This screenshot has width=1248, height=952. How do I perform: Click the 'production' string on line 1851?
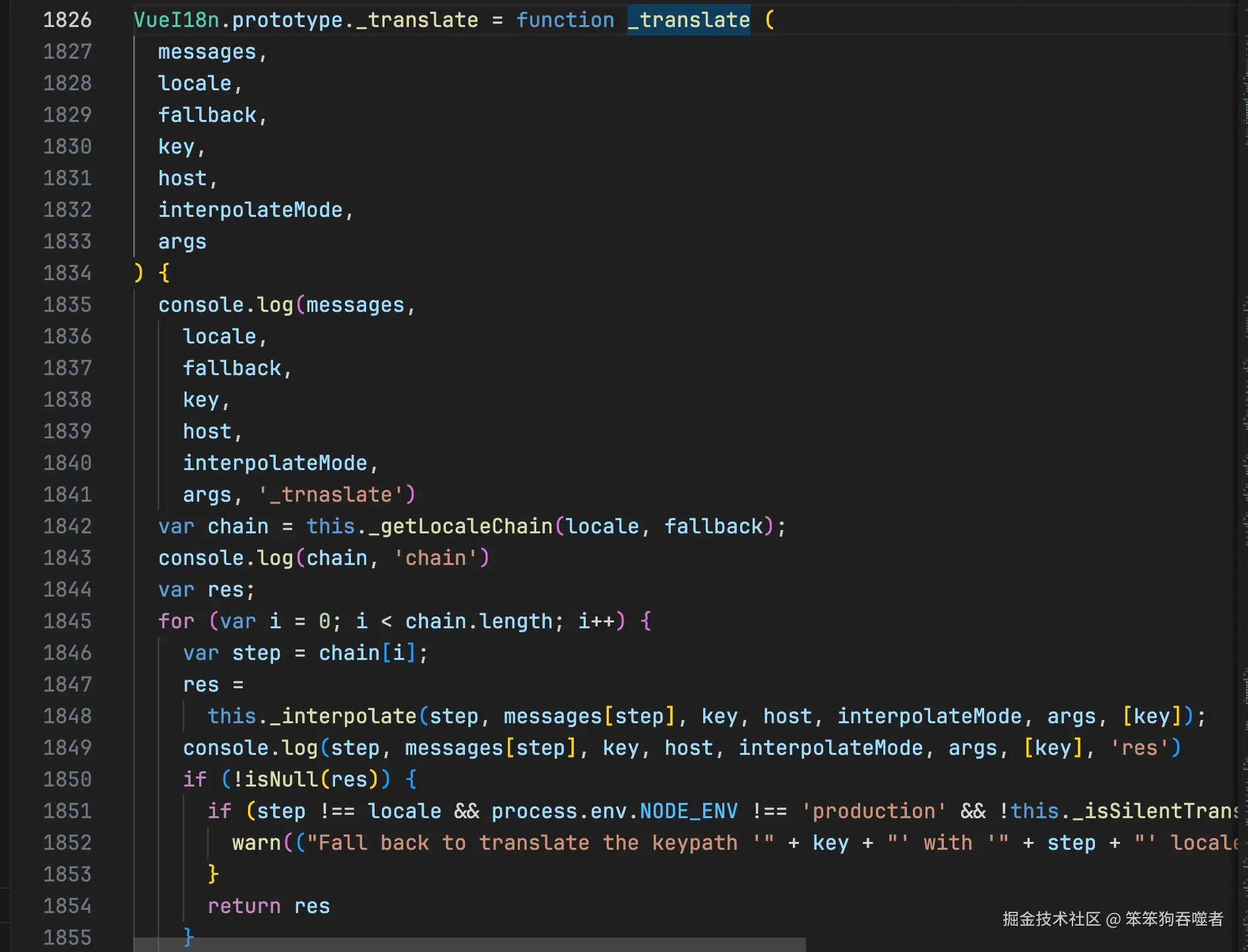(x=874, y=811)
